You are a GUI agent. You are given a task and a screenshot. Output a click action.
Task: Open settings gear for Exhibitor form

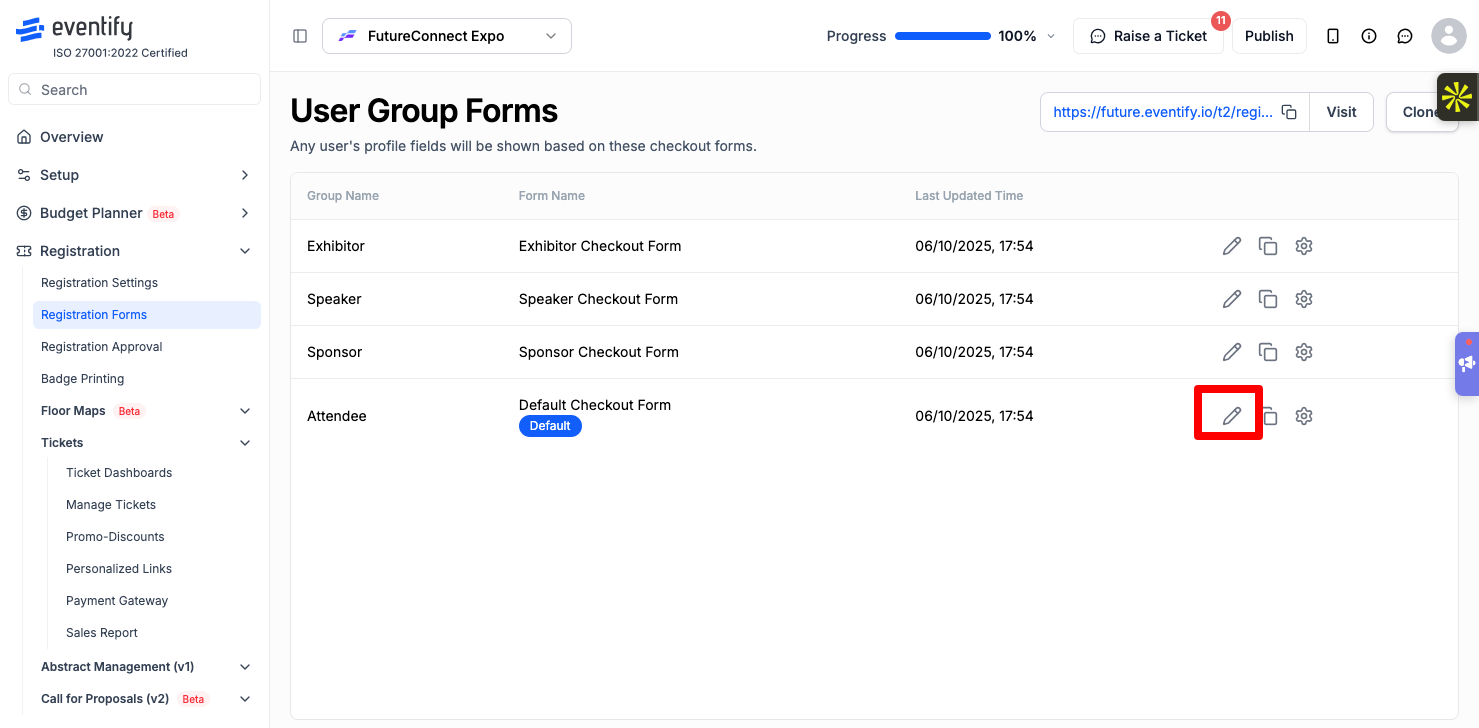tap(1304, 246)
